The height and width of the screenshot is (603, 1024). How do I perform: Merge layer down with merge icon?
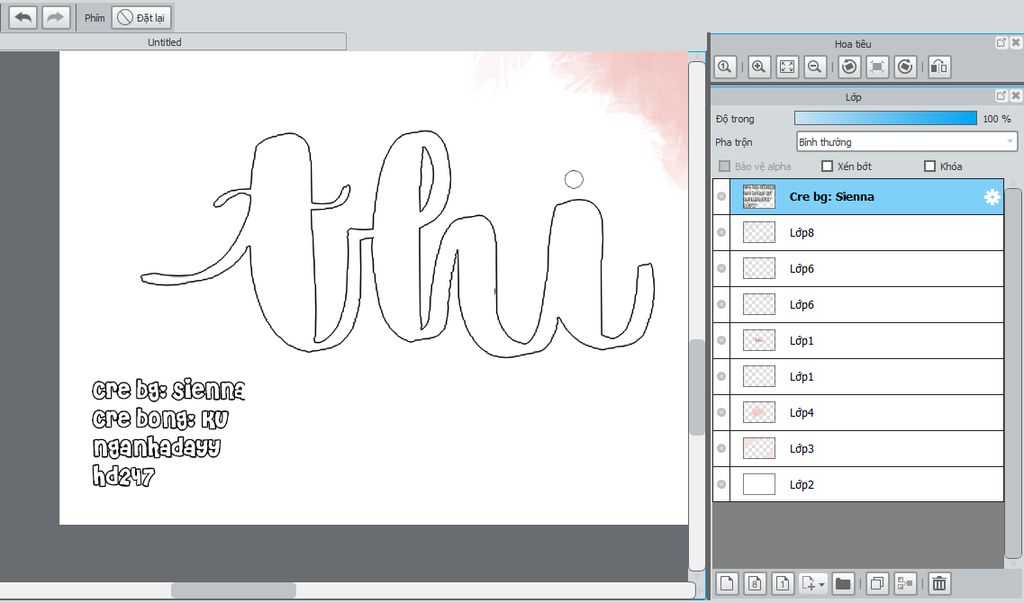(x=905, y=583)
